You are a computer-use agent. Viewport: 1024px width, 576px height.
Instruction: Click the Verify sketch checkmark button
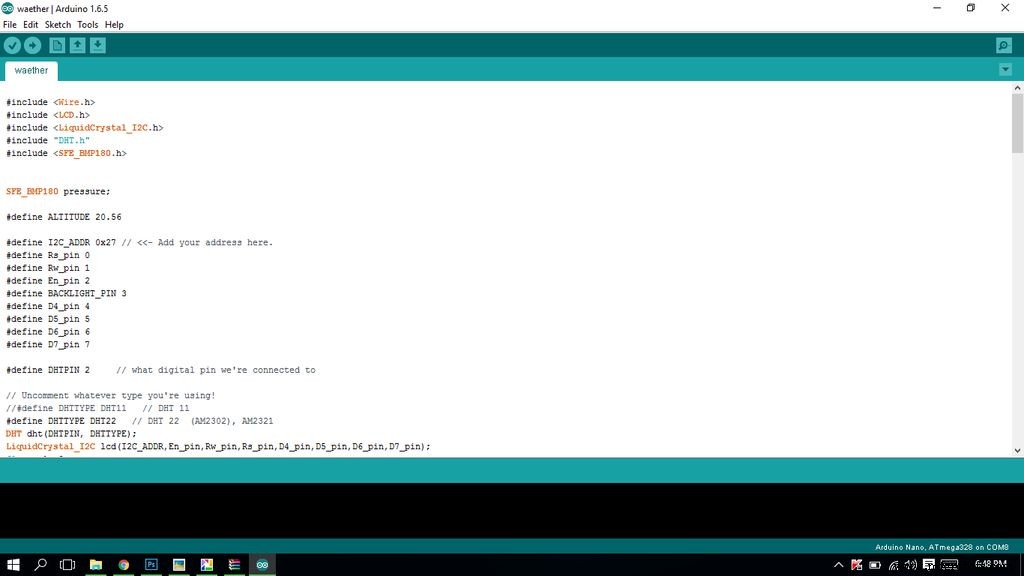pos(12,45)
